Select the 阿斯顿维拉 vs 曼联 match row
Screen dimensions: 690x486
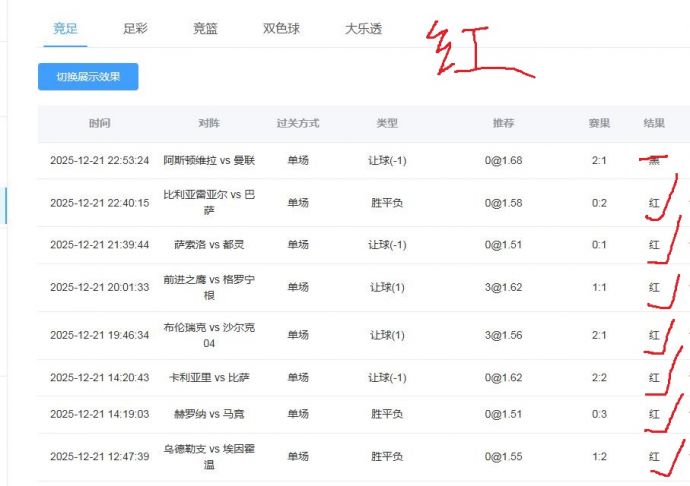click(209, 160)
